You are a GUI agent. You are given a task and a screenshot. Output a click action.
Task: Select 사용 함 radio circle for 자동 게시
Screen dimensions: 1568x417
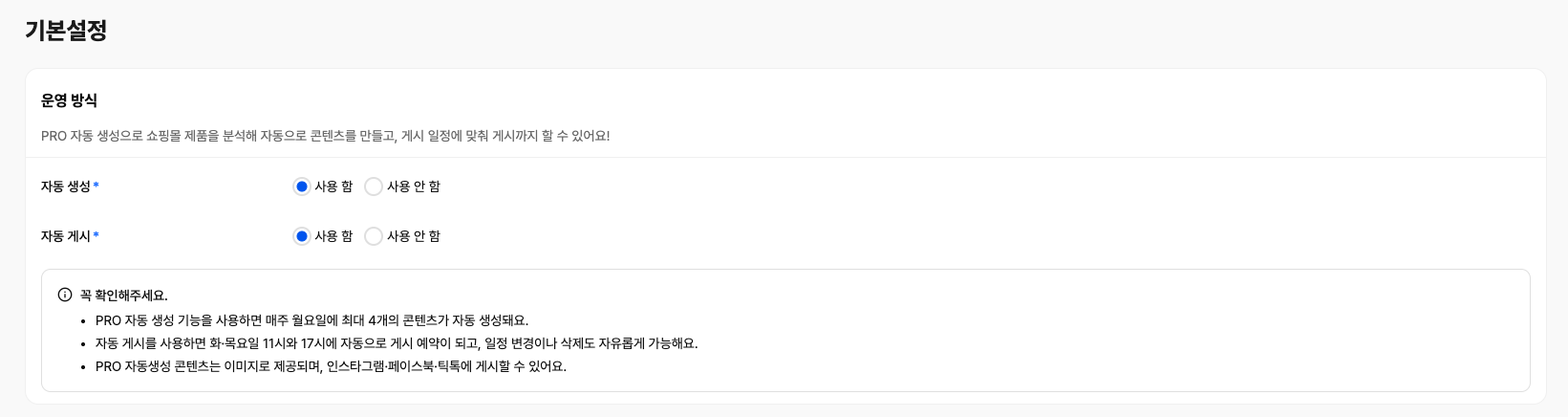pos(301,236)
